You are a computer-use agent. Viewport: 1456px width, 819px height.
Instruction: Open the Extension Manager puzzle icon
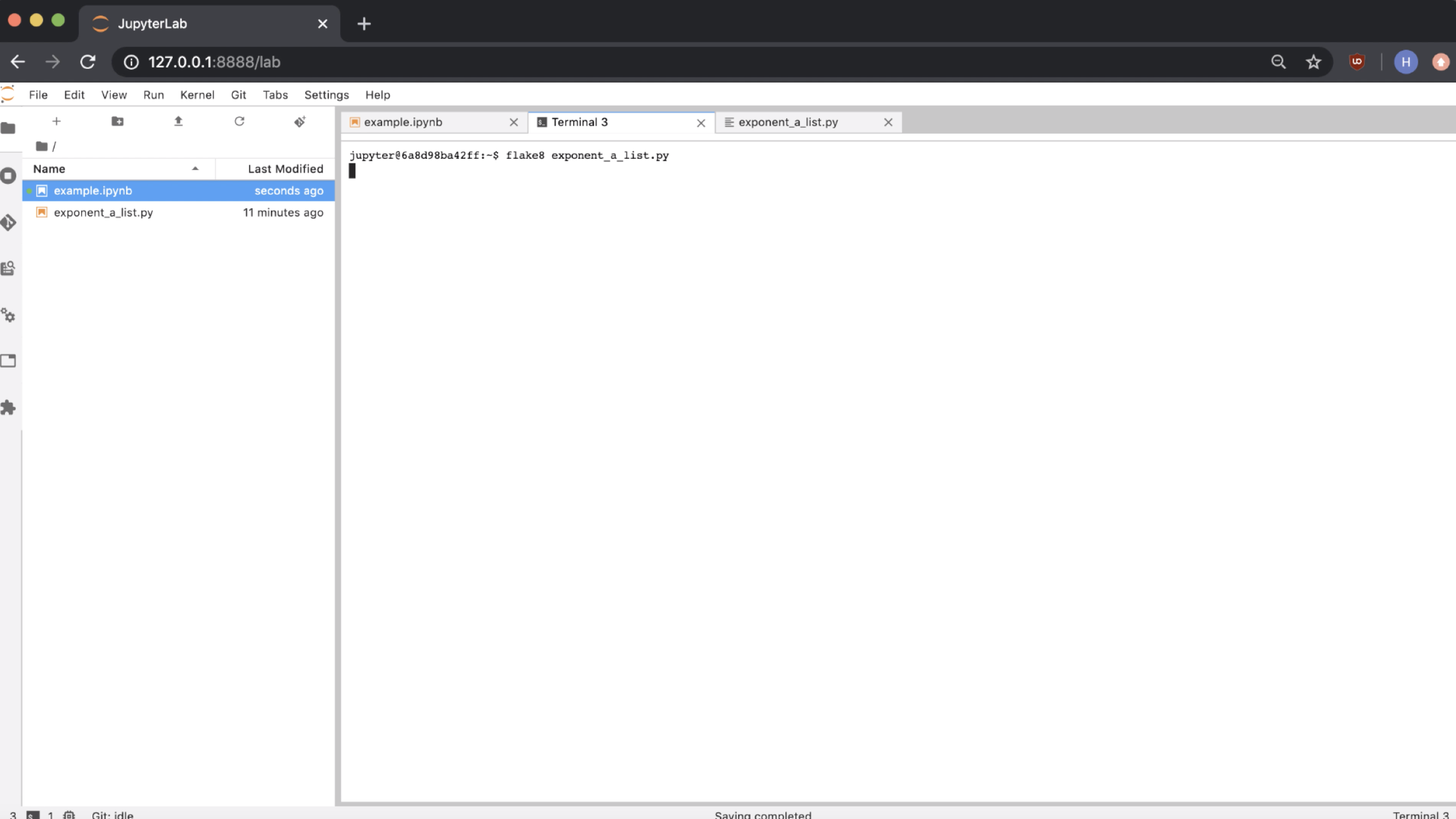pyautogui.click(x=8, y=408)
